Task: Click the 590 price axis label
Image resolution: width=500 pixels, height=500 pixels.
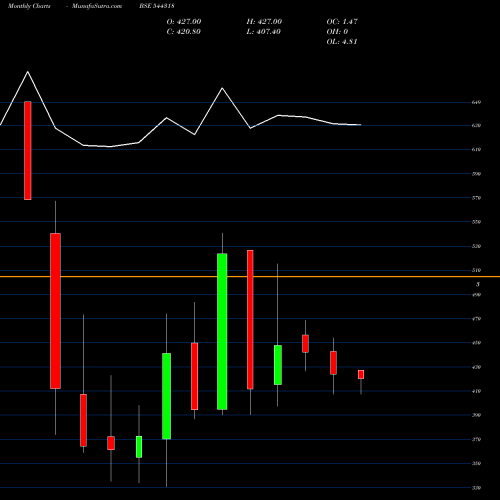Action: click(x=476, y=174)
